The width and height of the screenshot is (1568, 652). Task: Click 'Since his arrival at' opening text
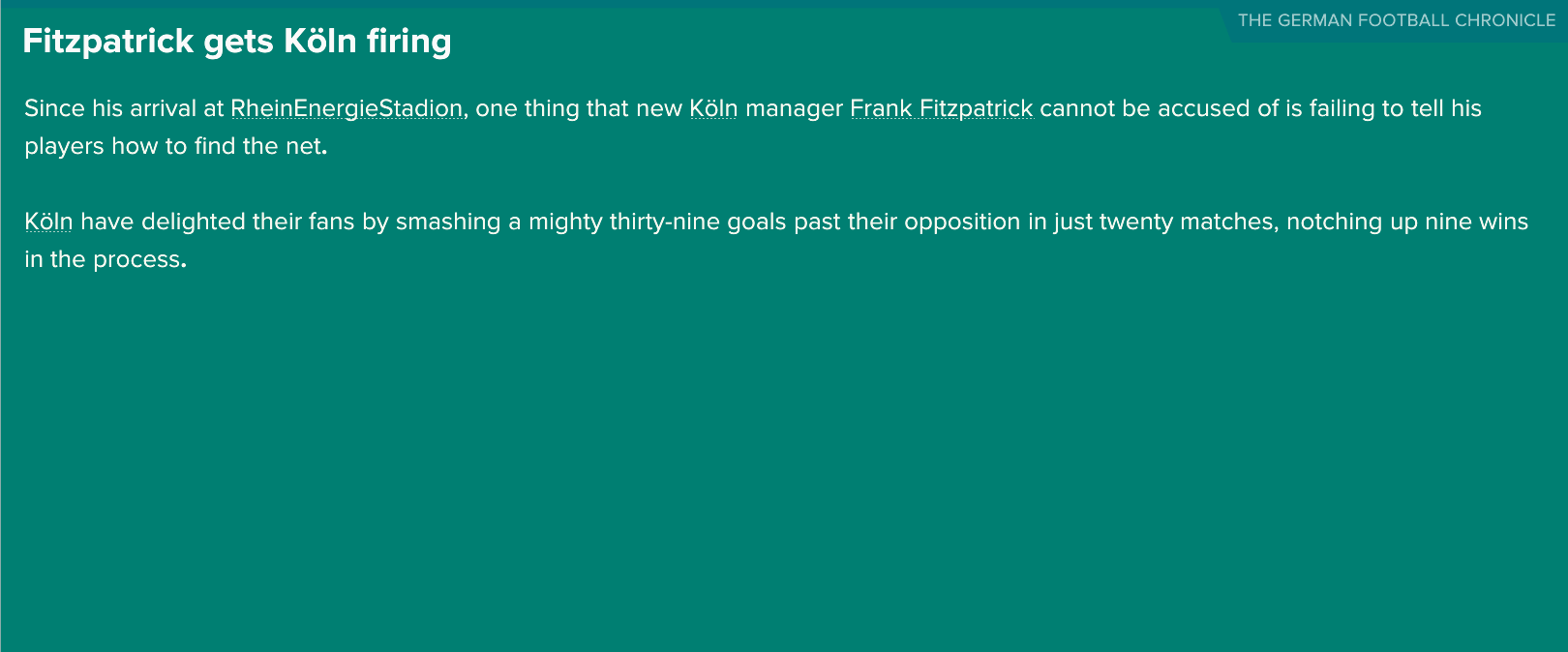[x=124, y=108]
